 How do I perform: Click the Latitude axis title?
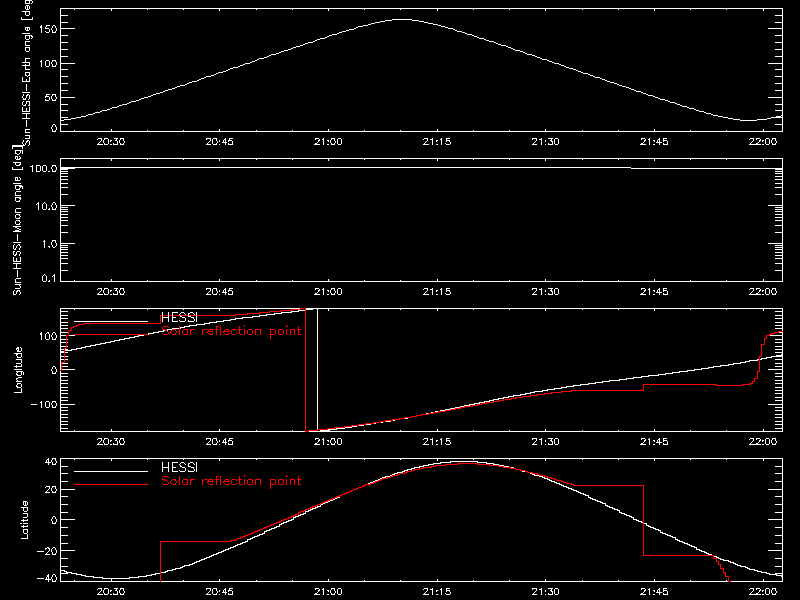tap(24, 520)
